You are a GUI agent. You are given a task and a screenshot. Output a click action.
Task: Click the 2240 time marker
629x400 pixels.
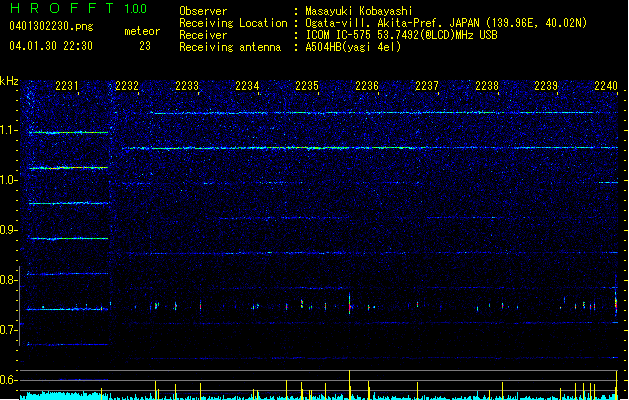606,86
